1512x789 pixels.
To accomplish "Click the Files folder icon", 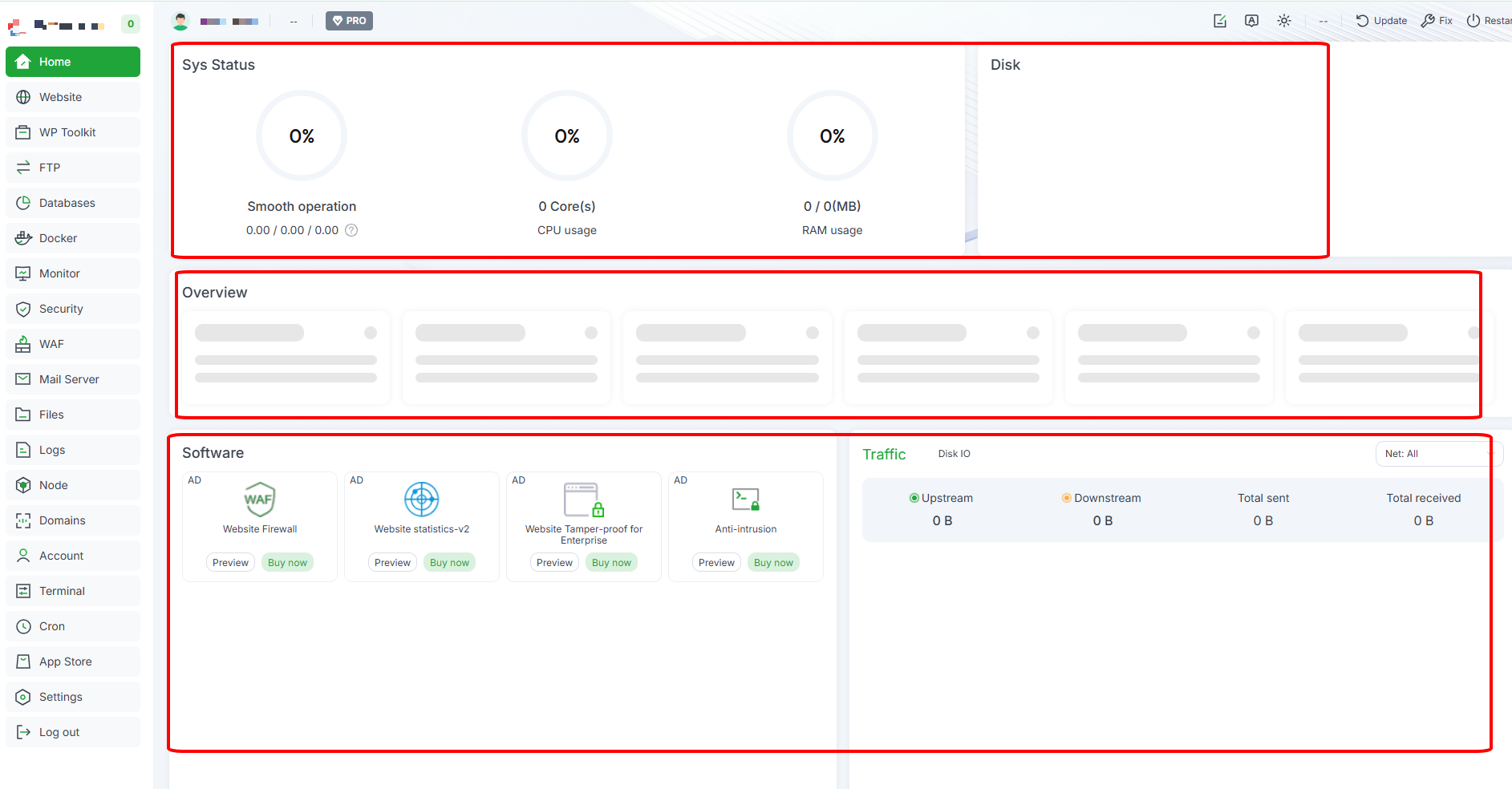I will 23,415.
